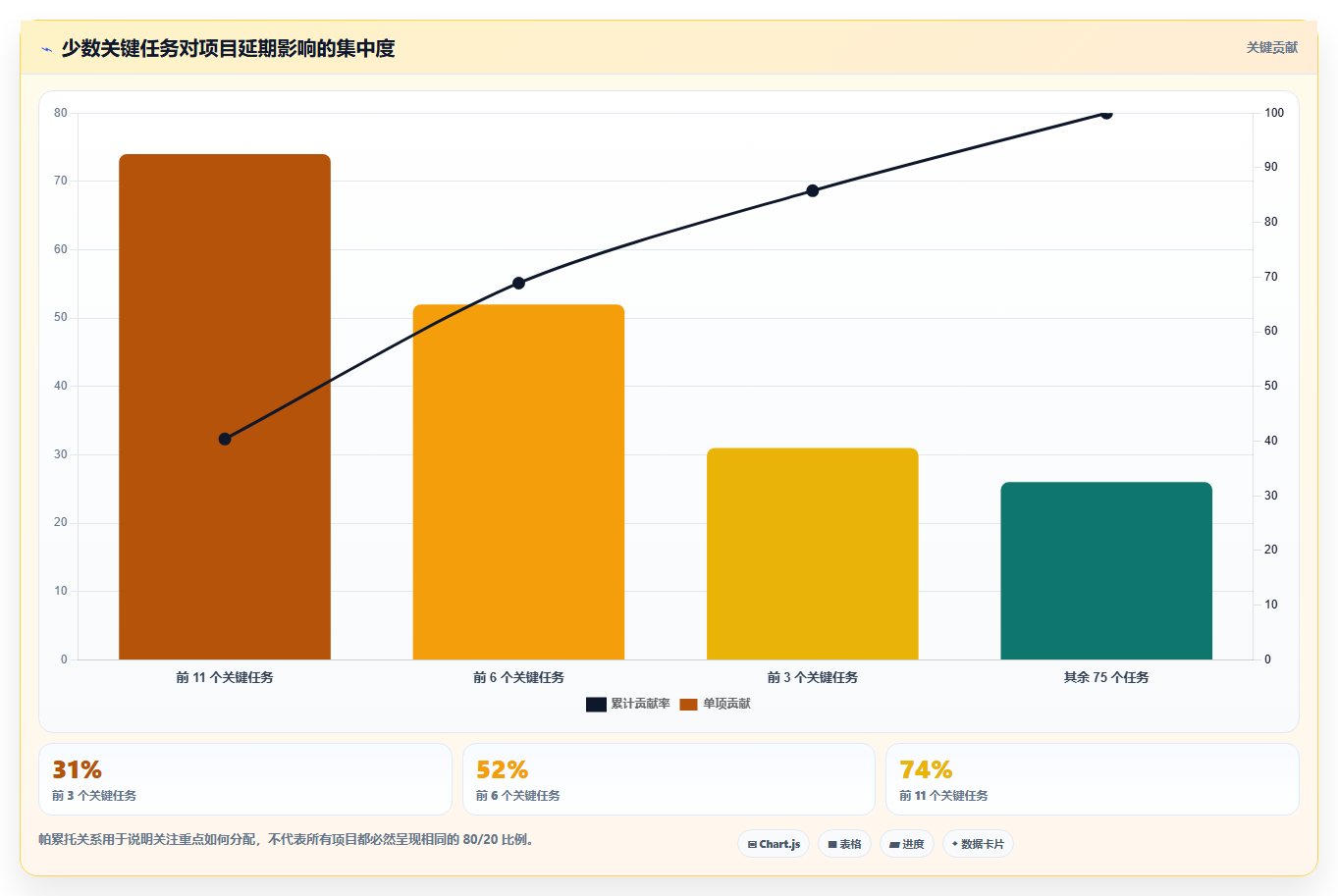Viewport: 1338px width, 896px height.
Task: Select the 其余 75 个任务 teal bar
Action: point(1106,570)
